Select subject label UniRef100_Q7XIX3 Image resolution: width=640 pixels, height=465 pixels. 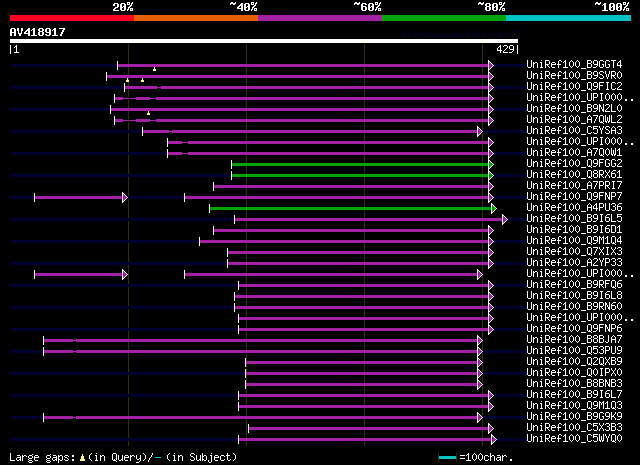click(574, 252)
